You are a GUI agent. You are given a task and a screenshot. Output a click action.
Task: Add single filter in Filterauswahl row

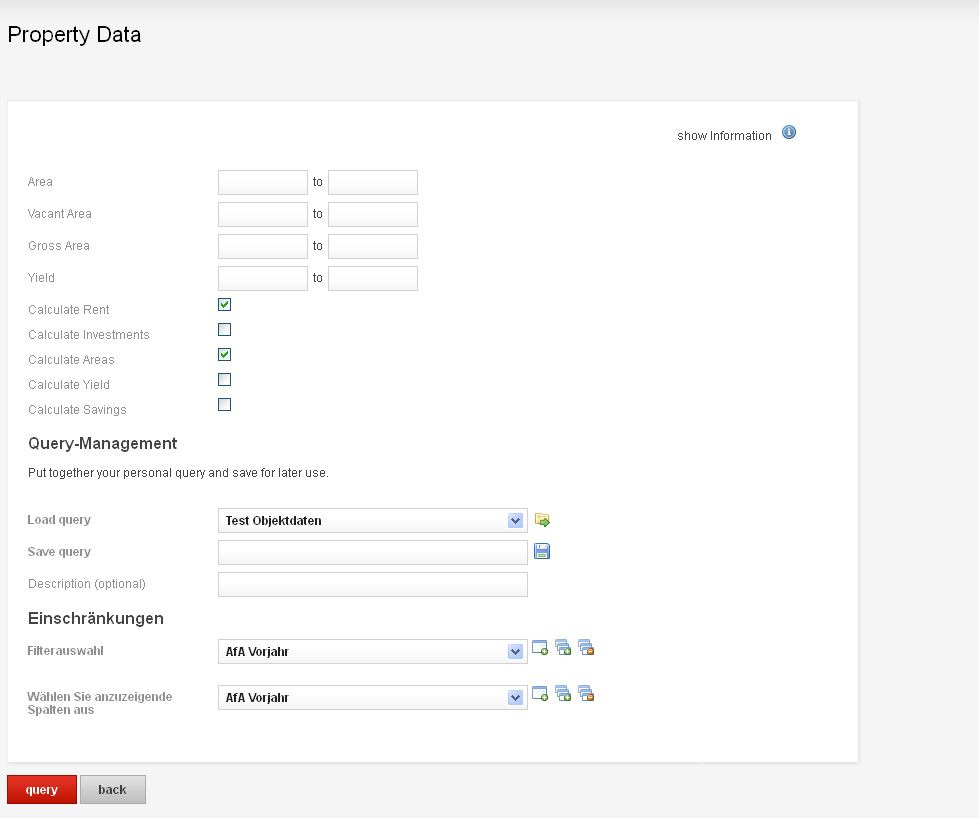tap(540, 648)
